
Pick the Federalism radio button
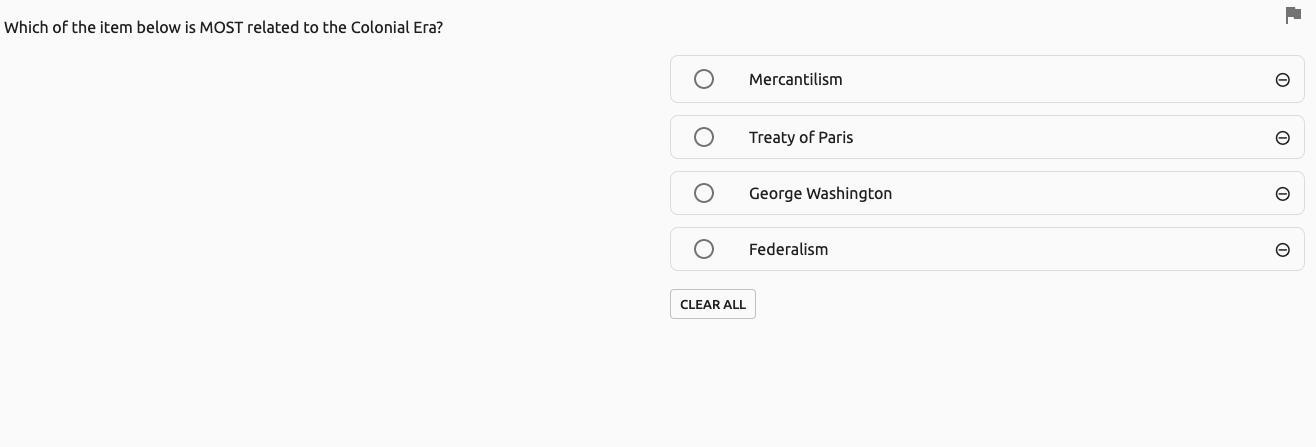(x=704, y=249)
